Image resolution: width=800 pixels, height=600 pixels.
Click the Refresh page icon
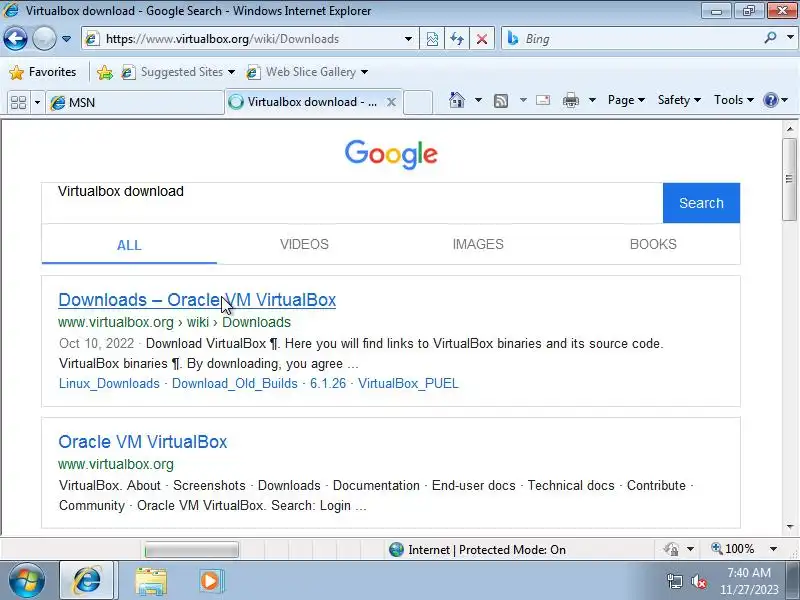(457, 39)
